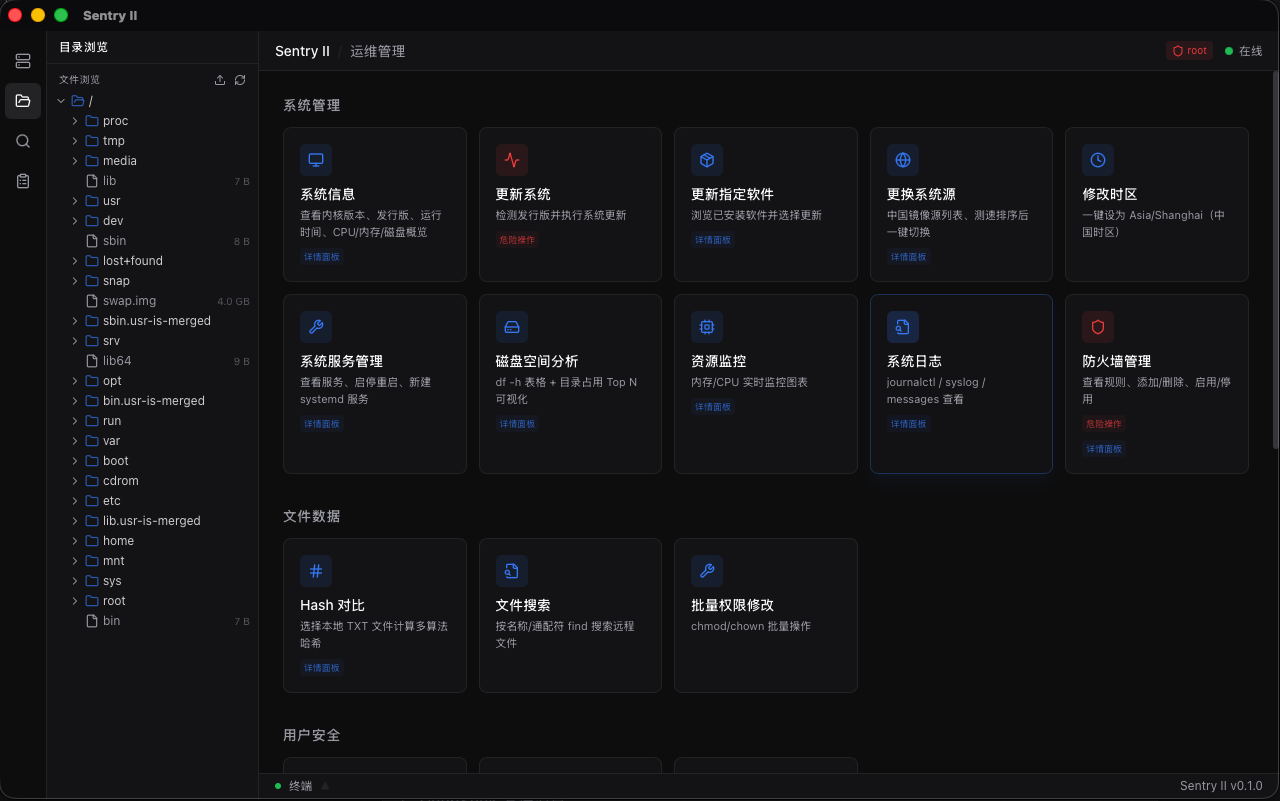Expand the usr folder
The image size is (1280, 801).
point(75,201)
